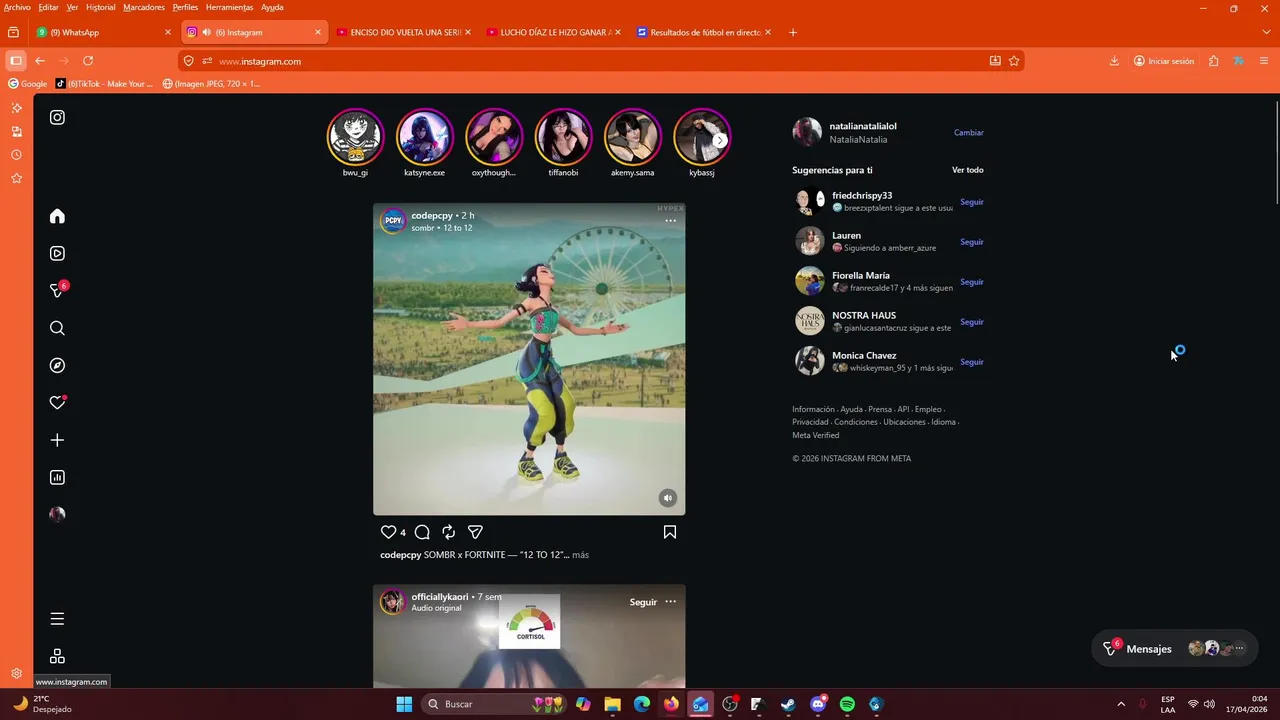Open options menu of codepcpy post
This screenshot has height=720, width=1280.
click(670, 221)
